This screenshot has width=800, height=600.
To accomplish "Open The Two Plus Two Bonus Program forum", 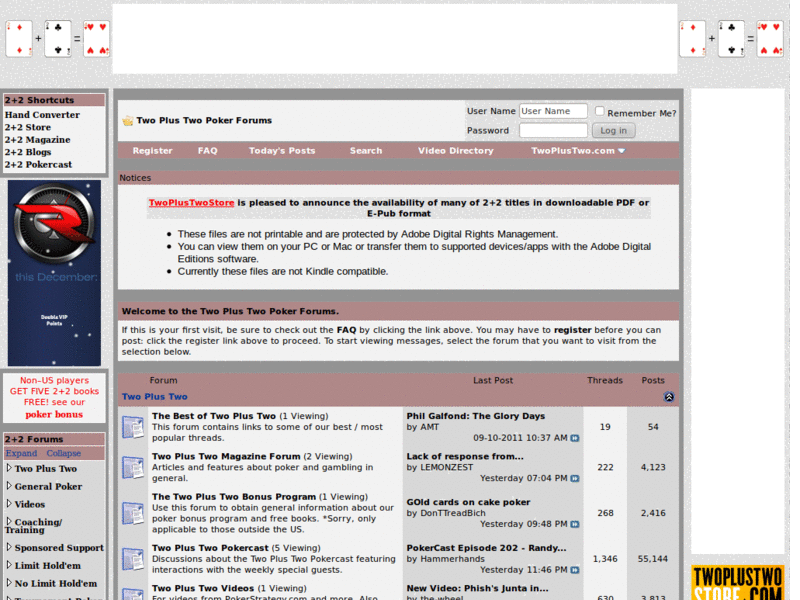I will pos(234,496).
